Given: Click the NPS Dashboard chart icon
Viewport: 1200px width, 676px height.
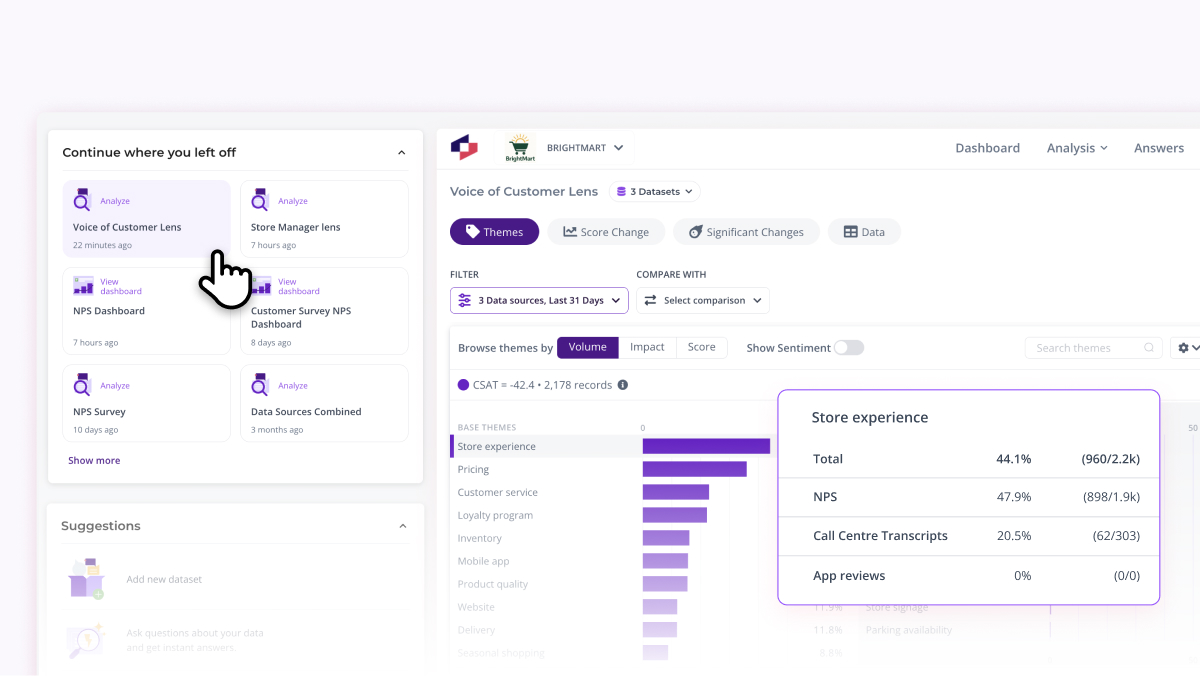Looking at the screenshot, I should coord(83,286).
